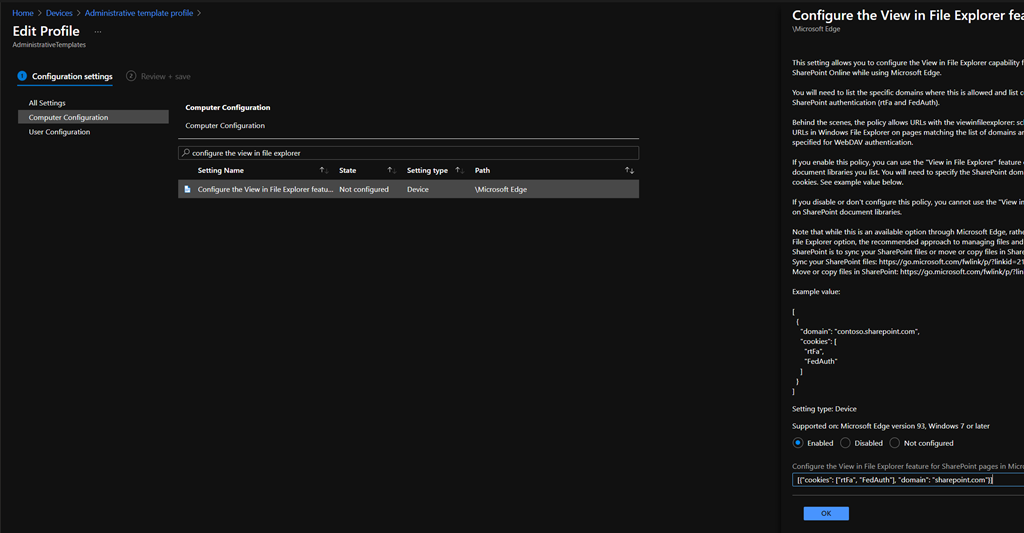Select All Settings in the left tree
Viewport: 1024px width, 533px height.
(x=47, y=103)
